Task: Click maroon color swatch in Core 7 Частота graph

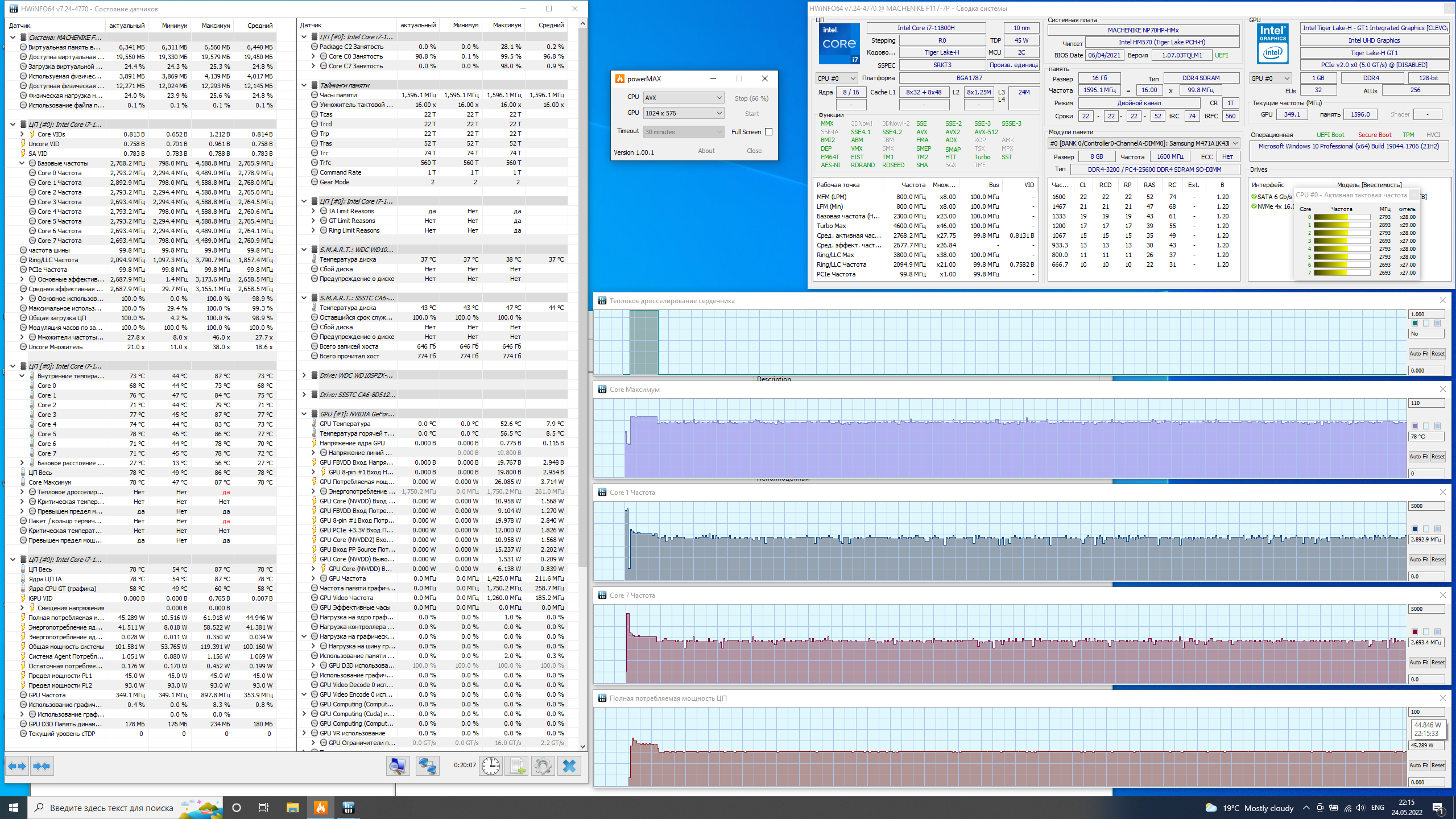Action: pyautogui.click(x=1414, y=632)
